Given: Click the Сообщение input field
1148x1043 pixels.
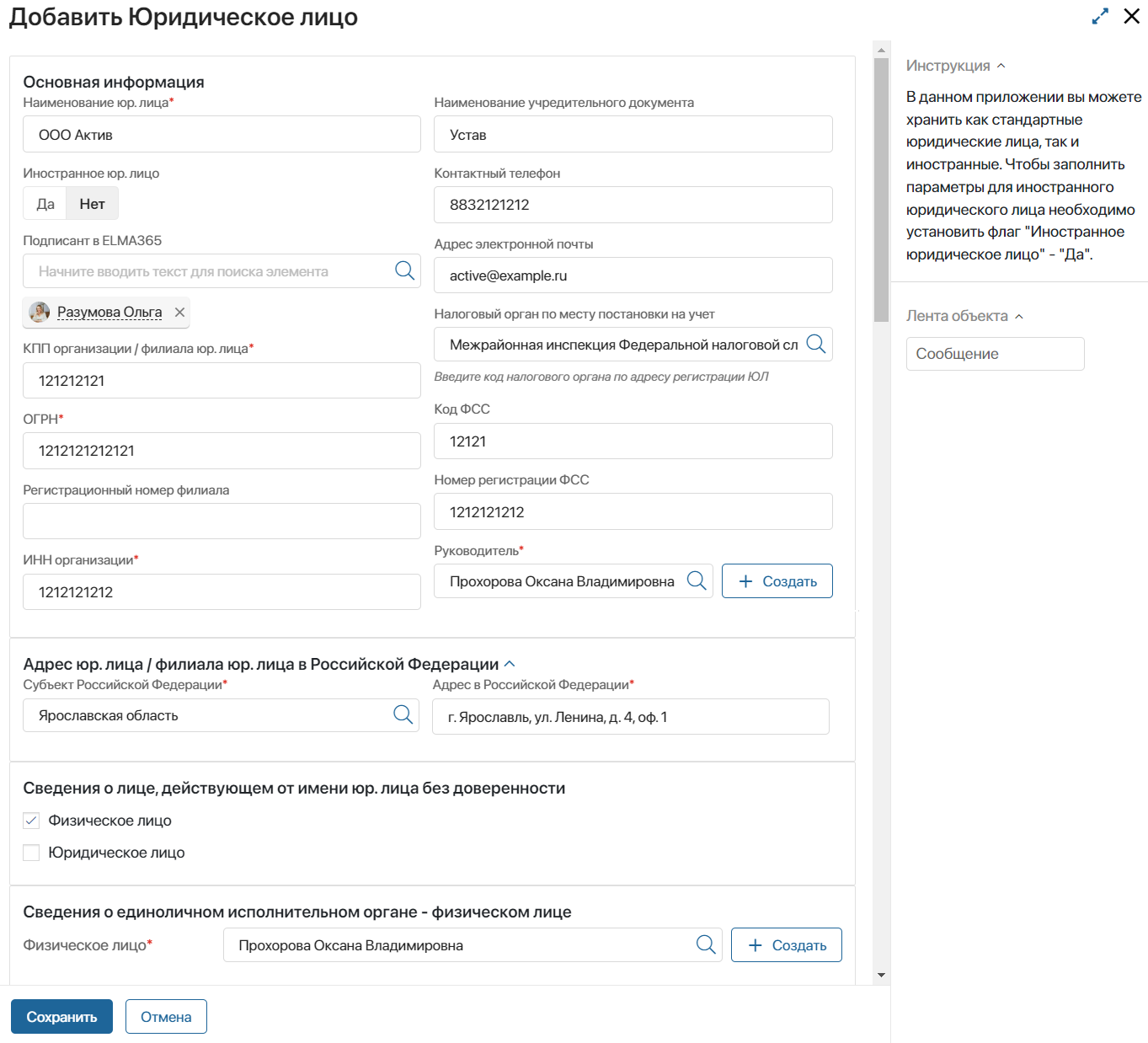Looking at the screenshot, I should tap(995, 354).
